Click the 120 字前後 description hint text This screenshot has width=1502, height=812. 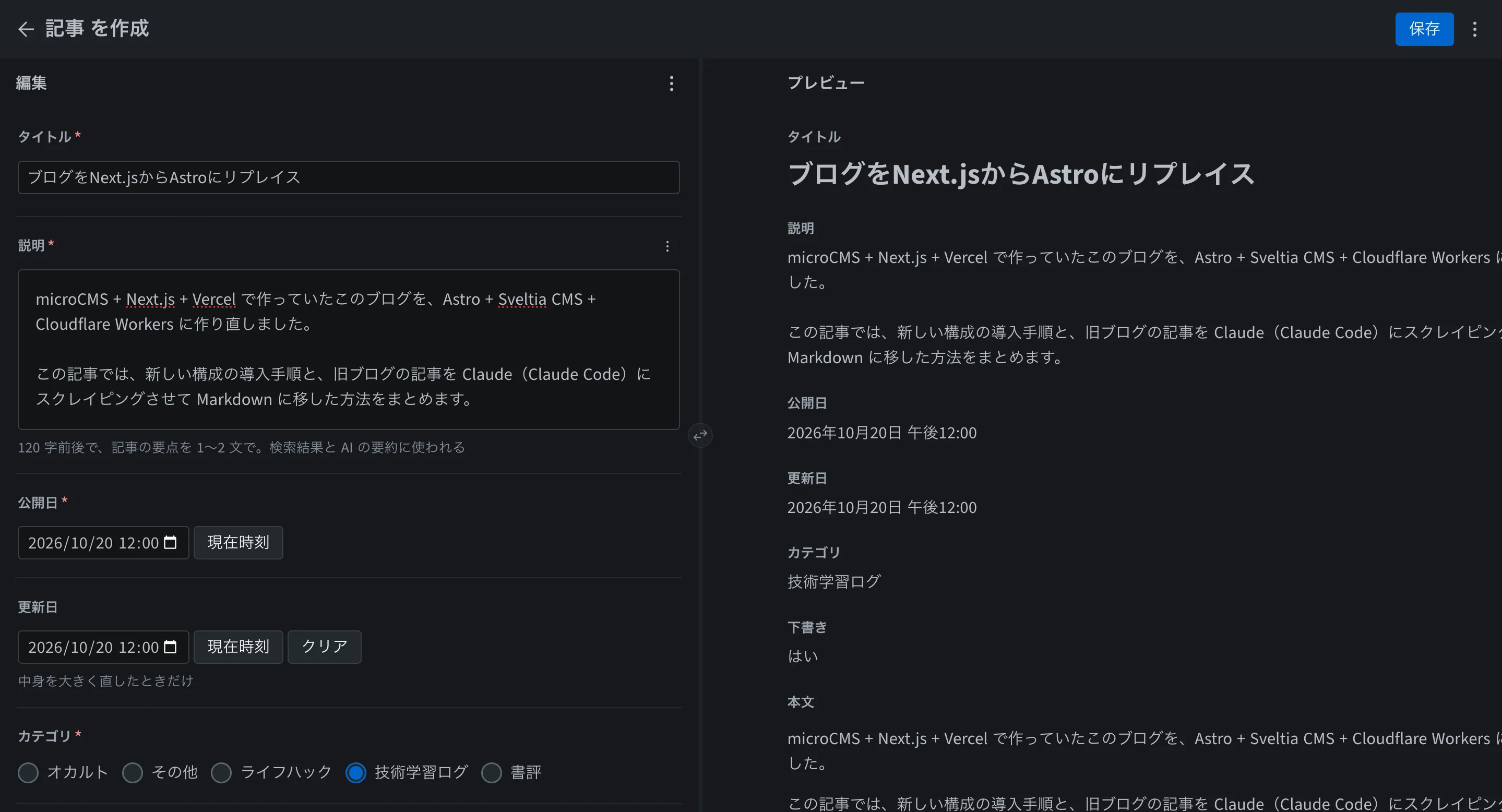point(242,447)
